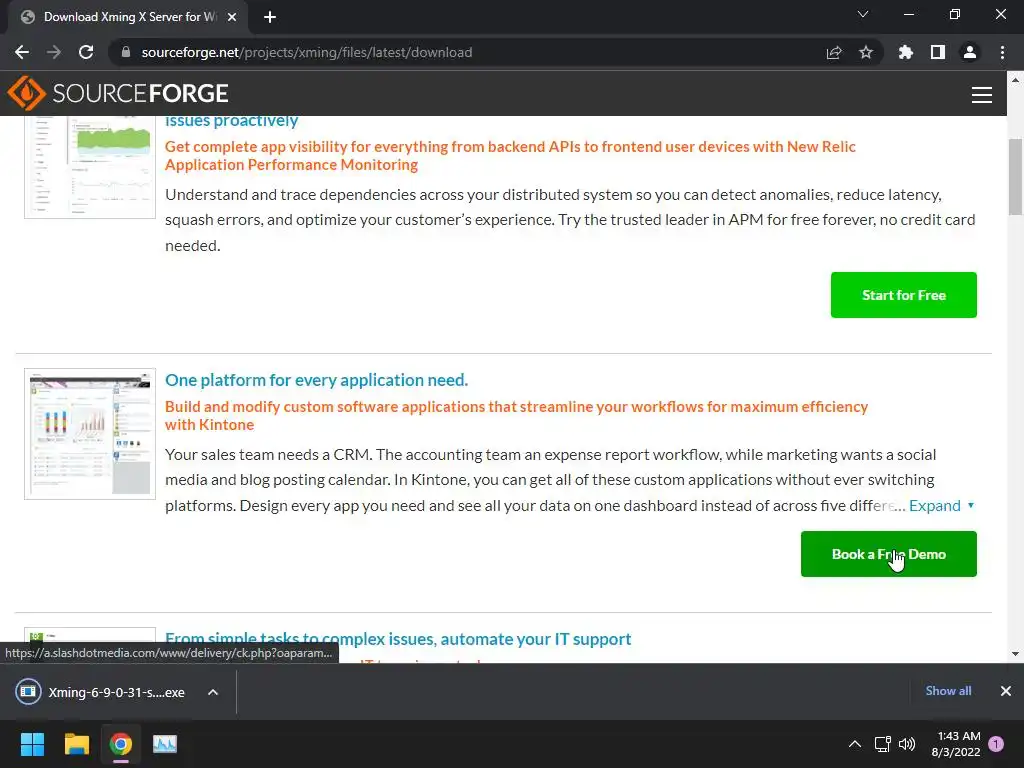Click Show all downloads
The image size is (1024, 768).
pyautogui.click(x=948, y=691)
